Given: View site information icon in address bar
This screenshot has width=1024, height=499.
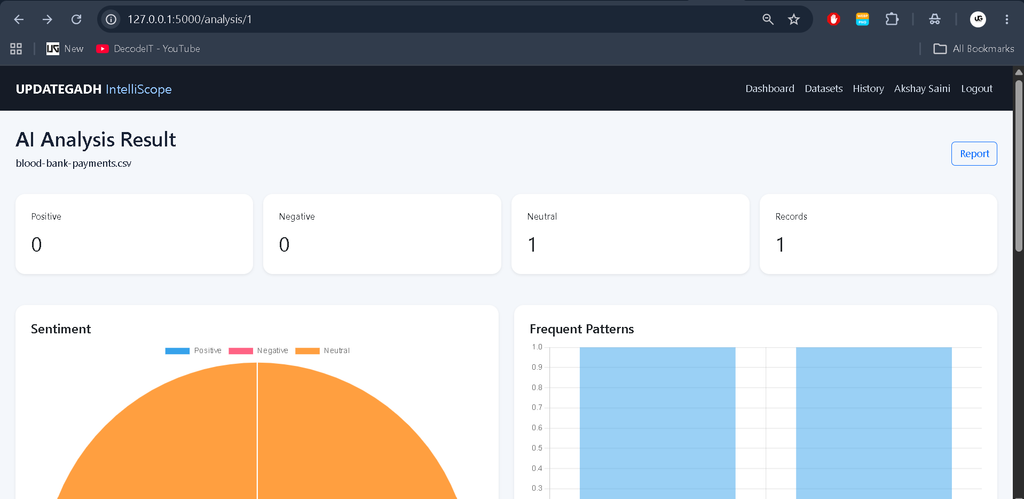Looking at the screenshot, I should pyautogui.click(x=111, y=20).
